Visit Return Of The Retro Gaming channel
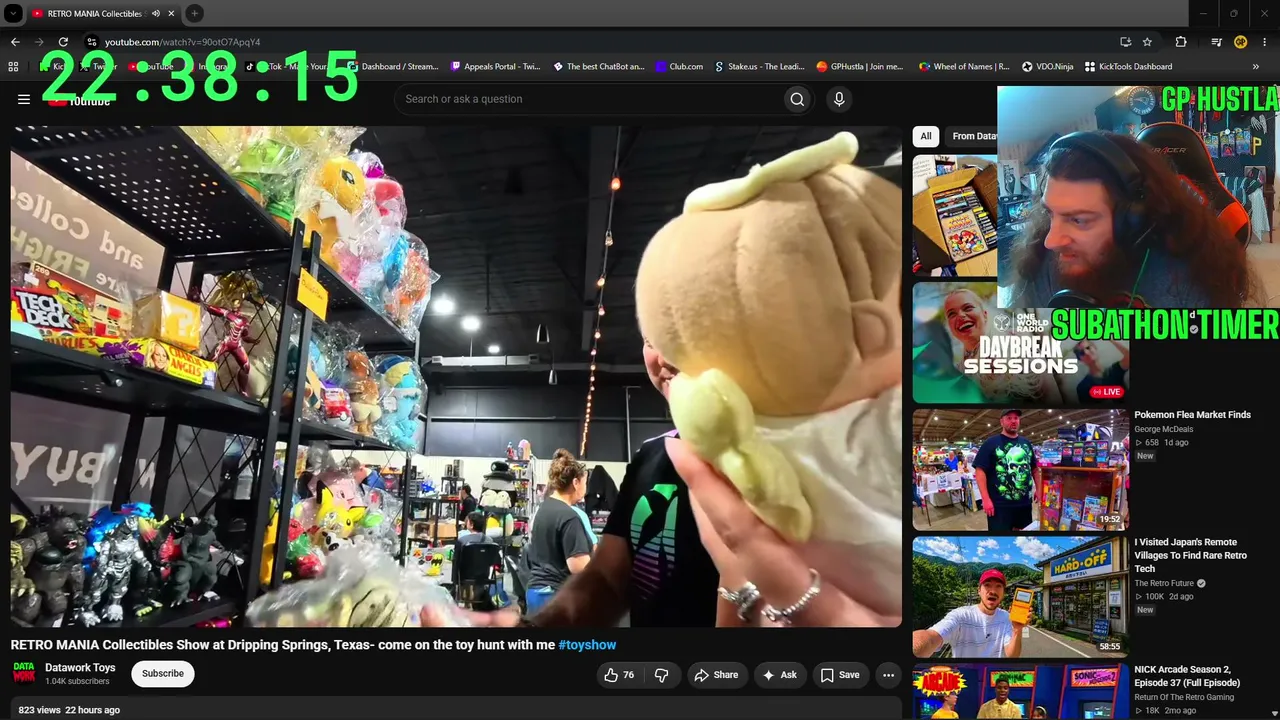 click(x=1184, y=697)
